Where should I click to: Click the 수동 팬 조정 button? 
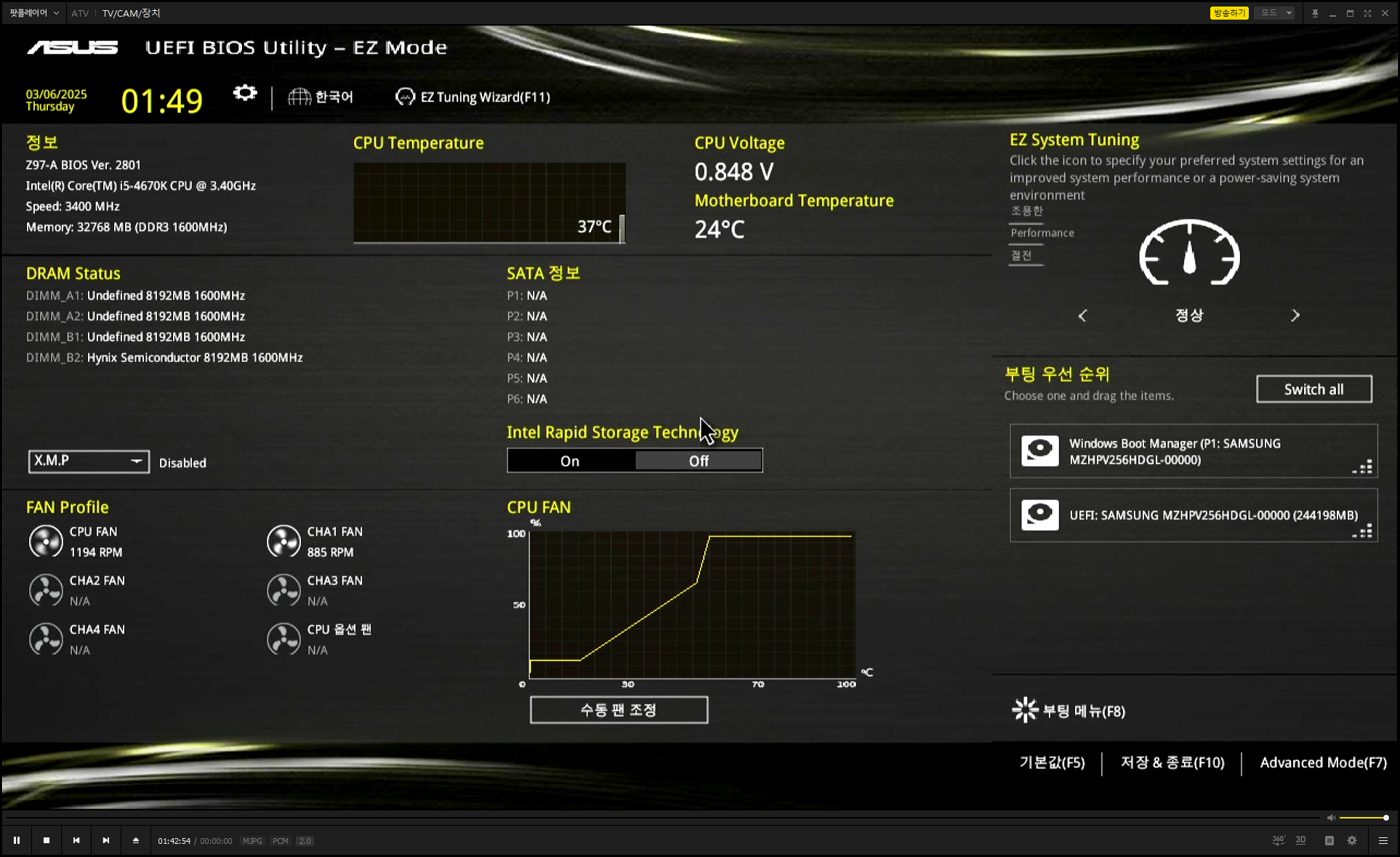tap(619, 710)
